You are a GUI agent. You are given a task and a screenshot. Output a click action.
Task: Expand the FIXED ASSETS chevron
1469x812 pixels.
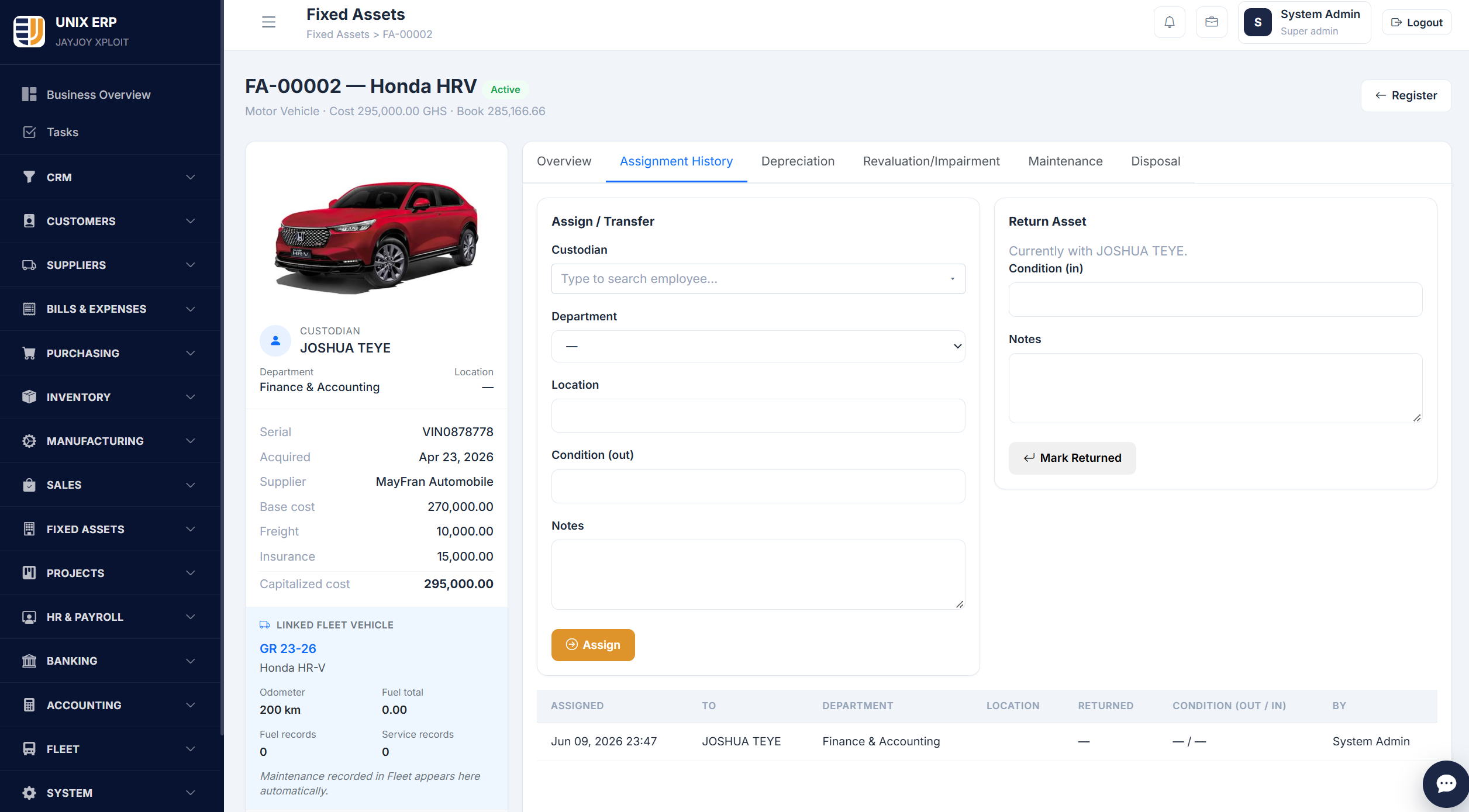pos(190,529)
